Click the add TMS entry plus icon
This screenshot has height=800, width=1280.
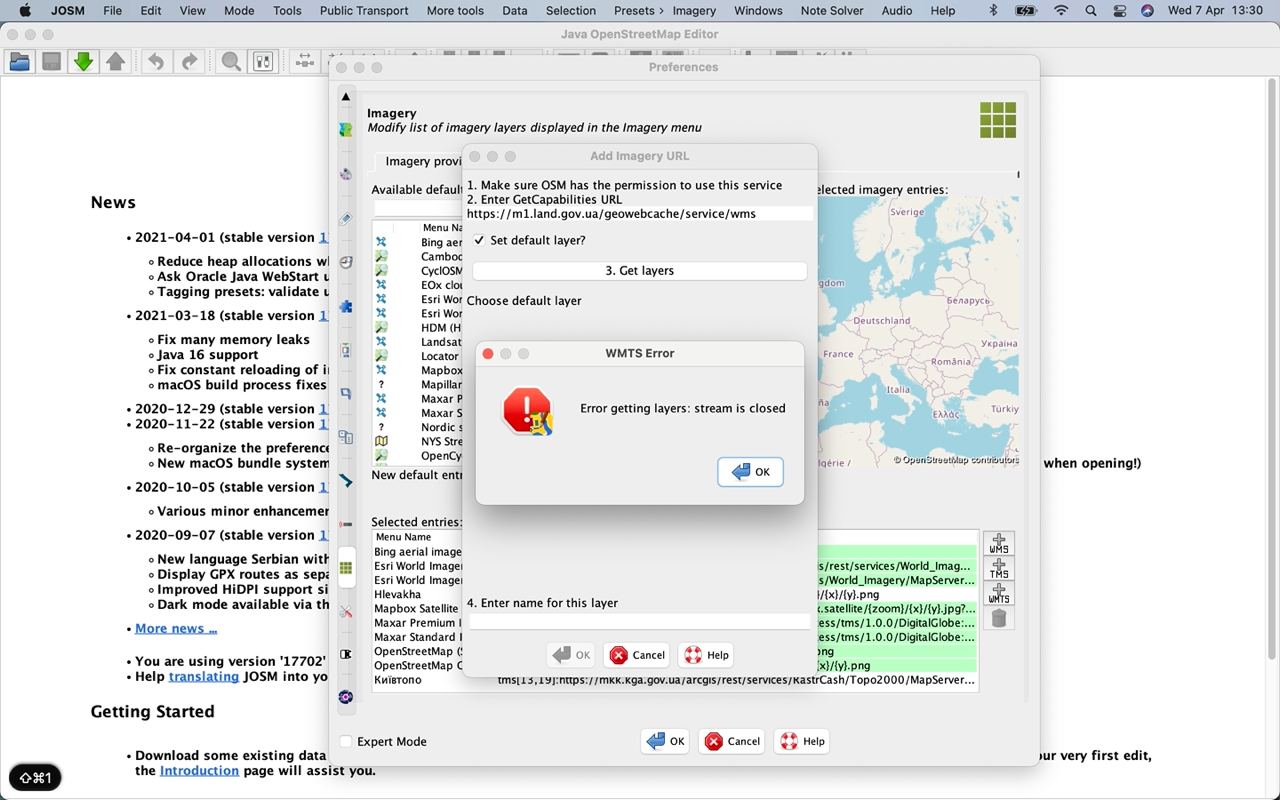pos(999,569)
